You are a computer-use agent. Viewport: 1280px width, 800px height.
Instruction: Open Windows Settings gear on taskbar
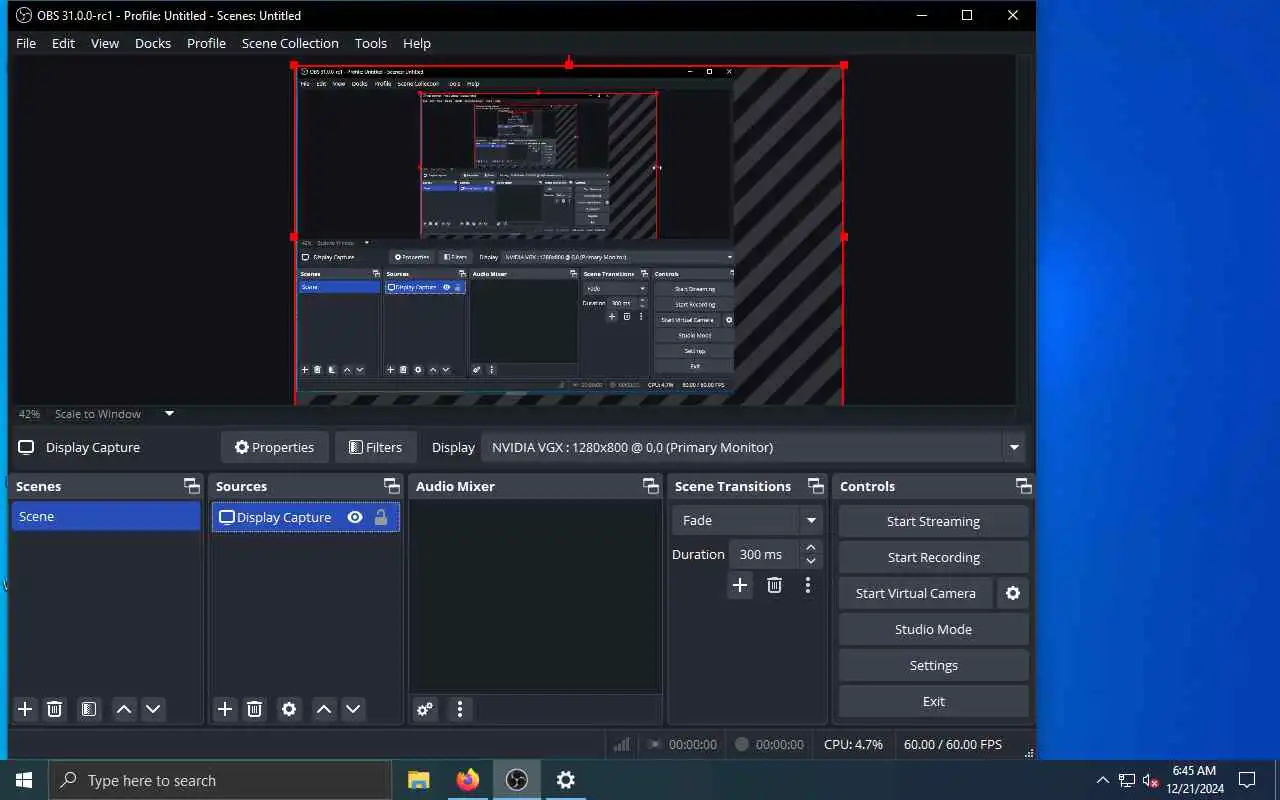click(x=566, y=780)
